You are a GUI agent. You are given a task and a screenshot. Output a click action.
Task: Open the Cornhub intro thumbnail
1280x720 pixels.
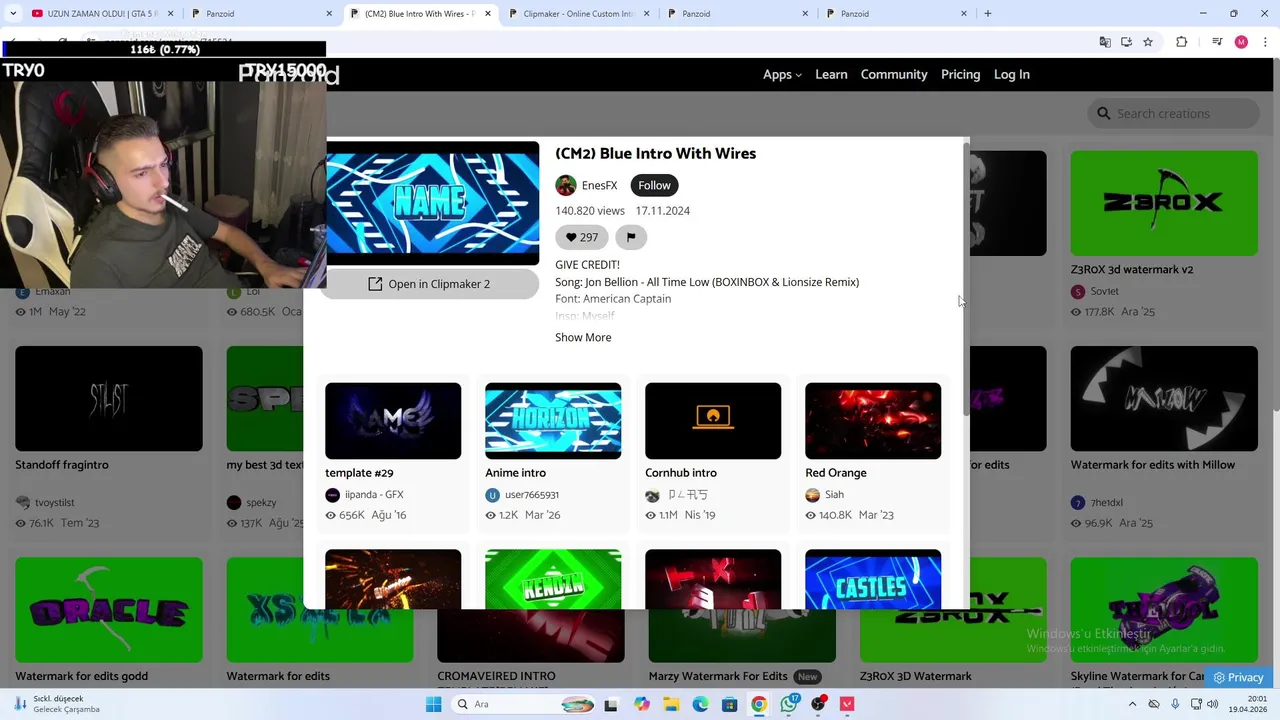click(x=713, y=421)
